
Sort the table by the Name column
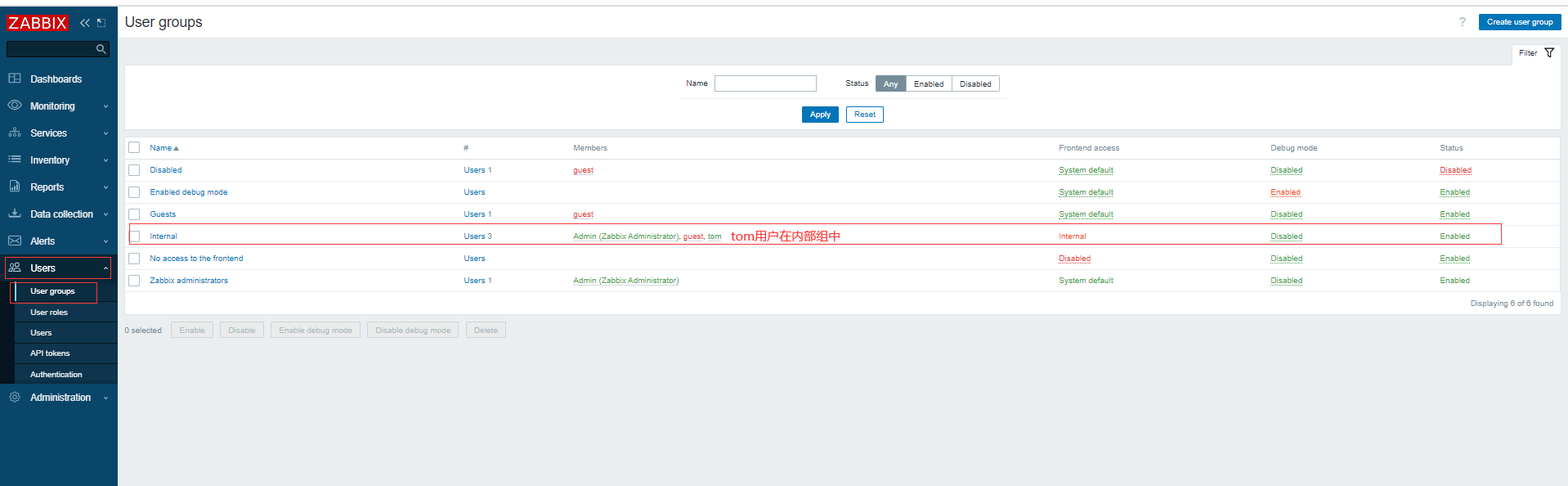coord(164,148)
